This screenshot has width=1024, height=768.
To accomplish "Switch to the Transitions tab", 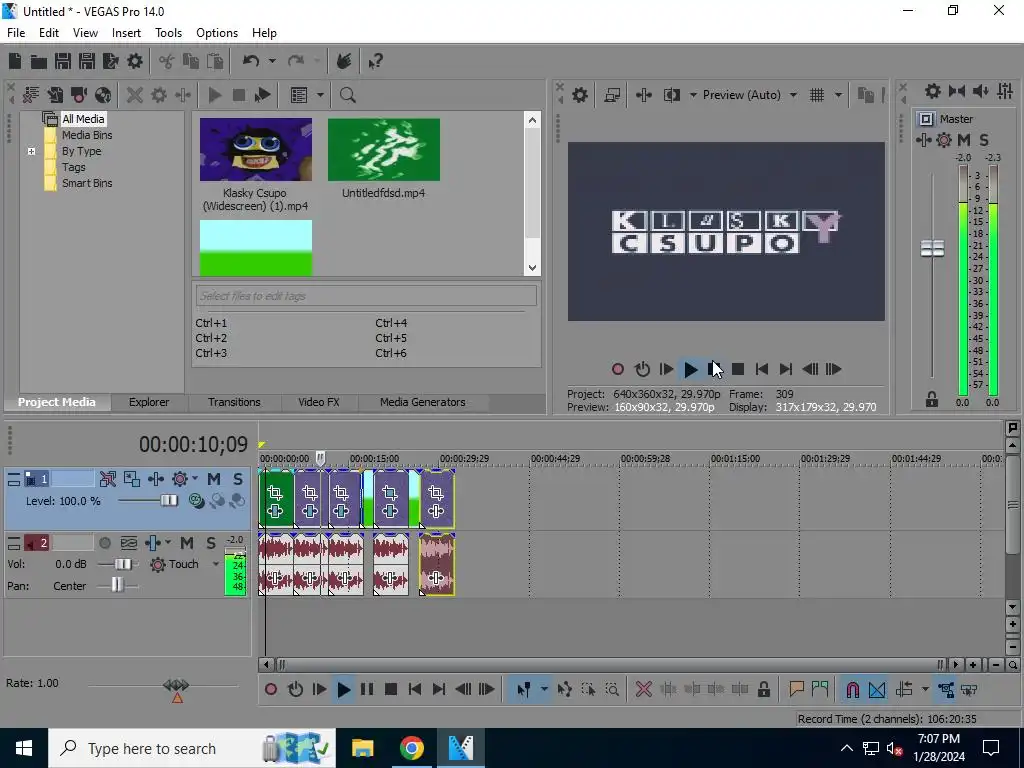I will (234, 402).
